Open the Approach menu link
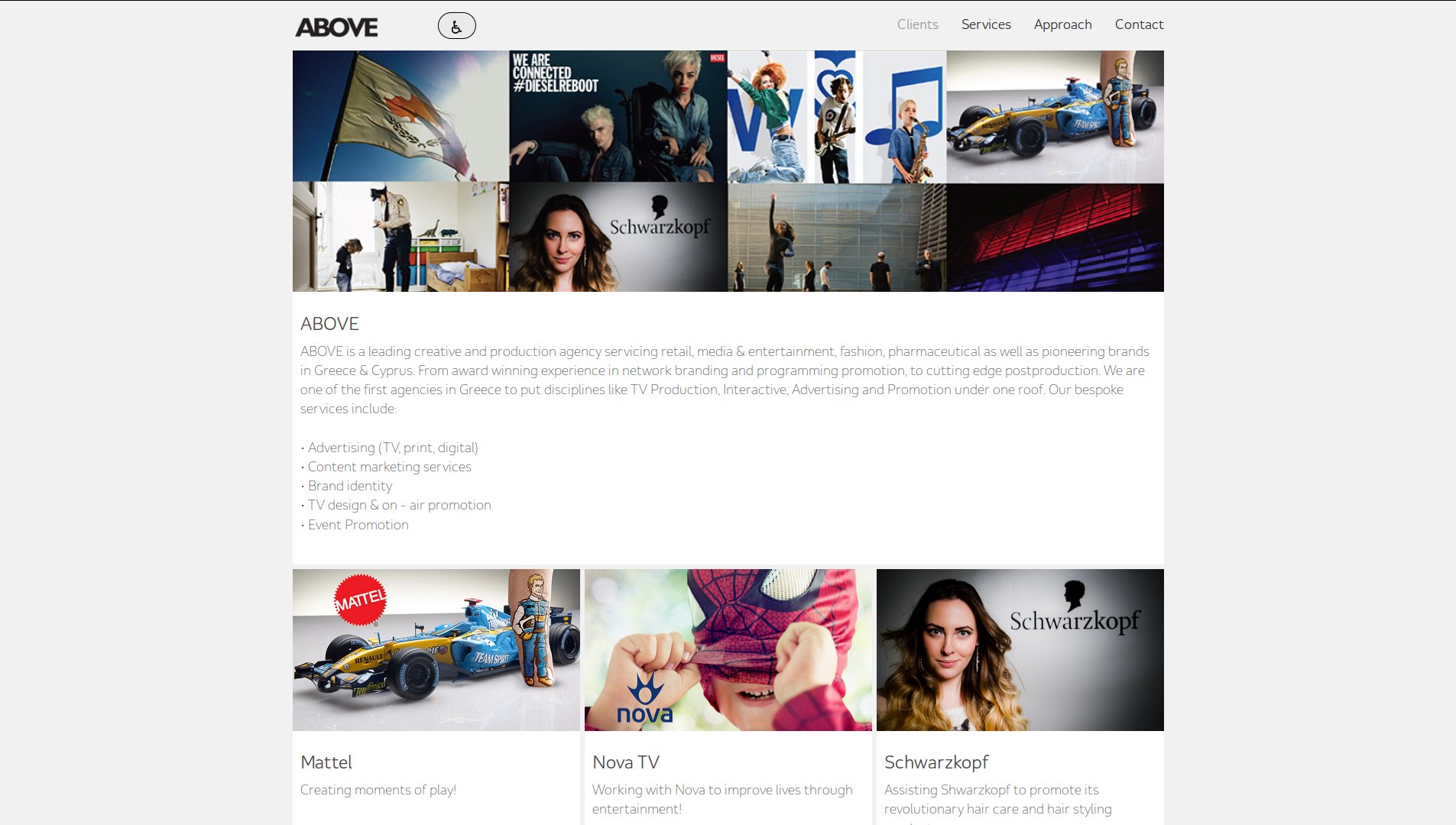 click(x=1062, y=24)
